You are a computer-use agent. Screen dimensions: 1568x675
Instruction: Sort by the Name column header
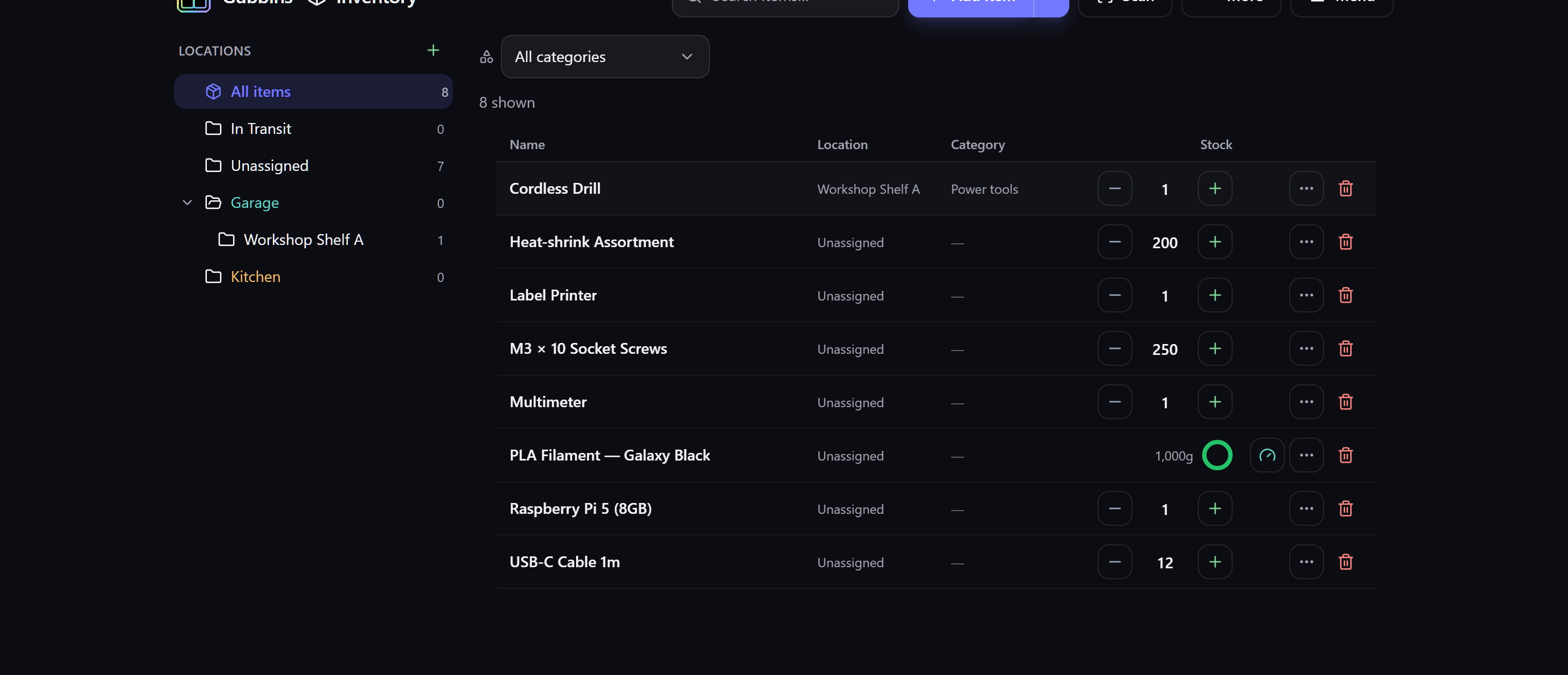pyautogui.click(x=526, y=144)
